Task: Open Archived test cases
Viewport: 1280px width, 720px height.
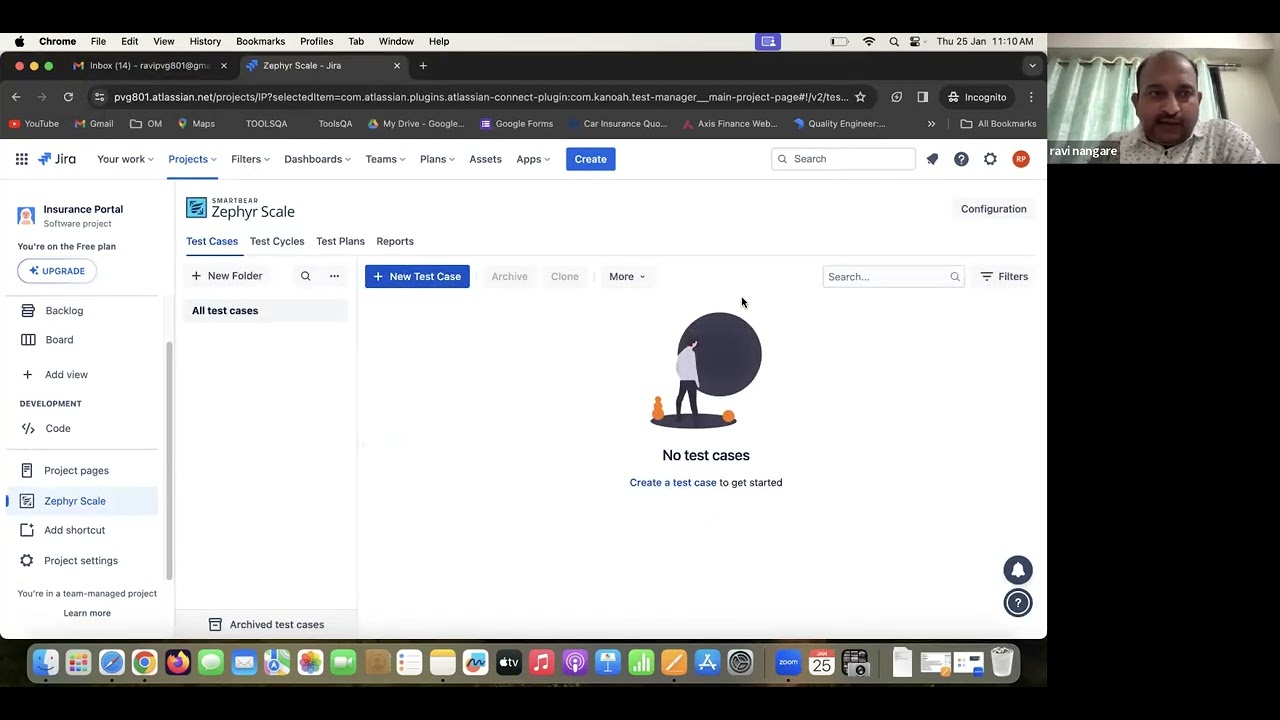Action: (266, 625)
